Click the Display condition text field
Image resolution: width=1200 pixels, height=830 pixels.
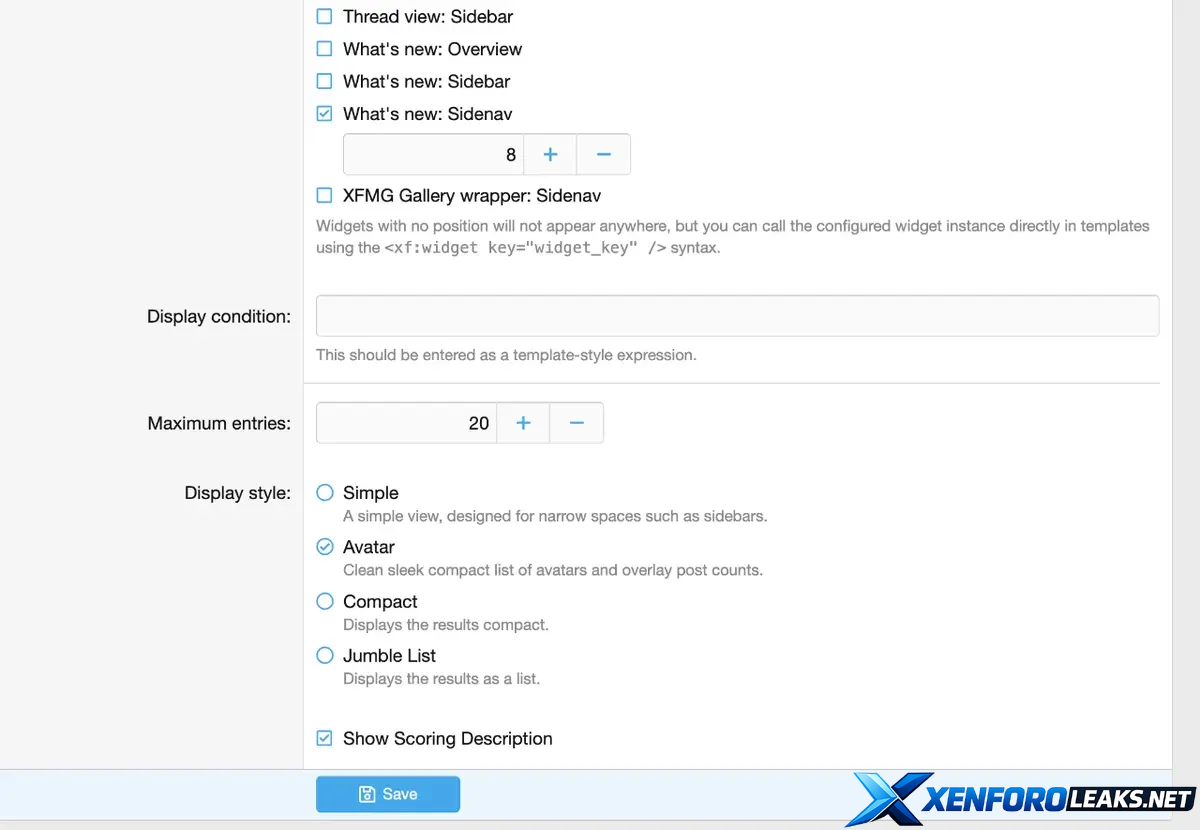(737, 316)
